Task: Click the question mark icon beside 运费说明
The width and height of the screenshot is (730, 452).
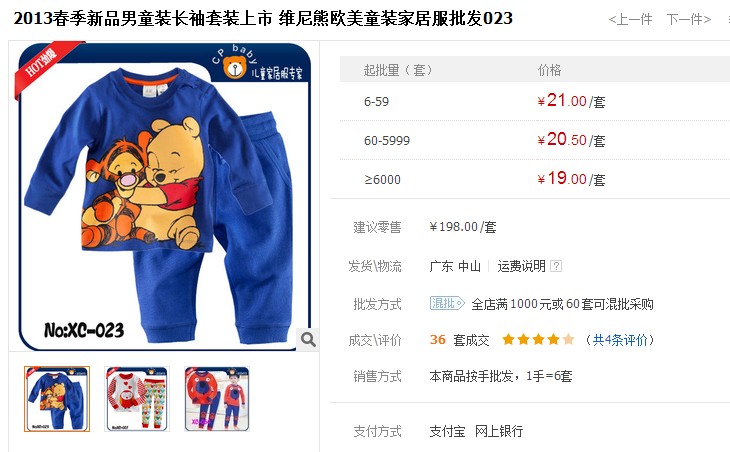Action: (x=556, y=266)
